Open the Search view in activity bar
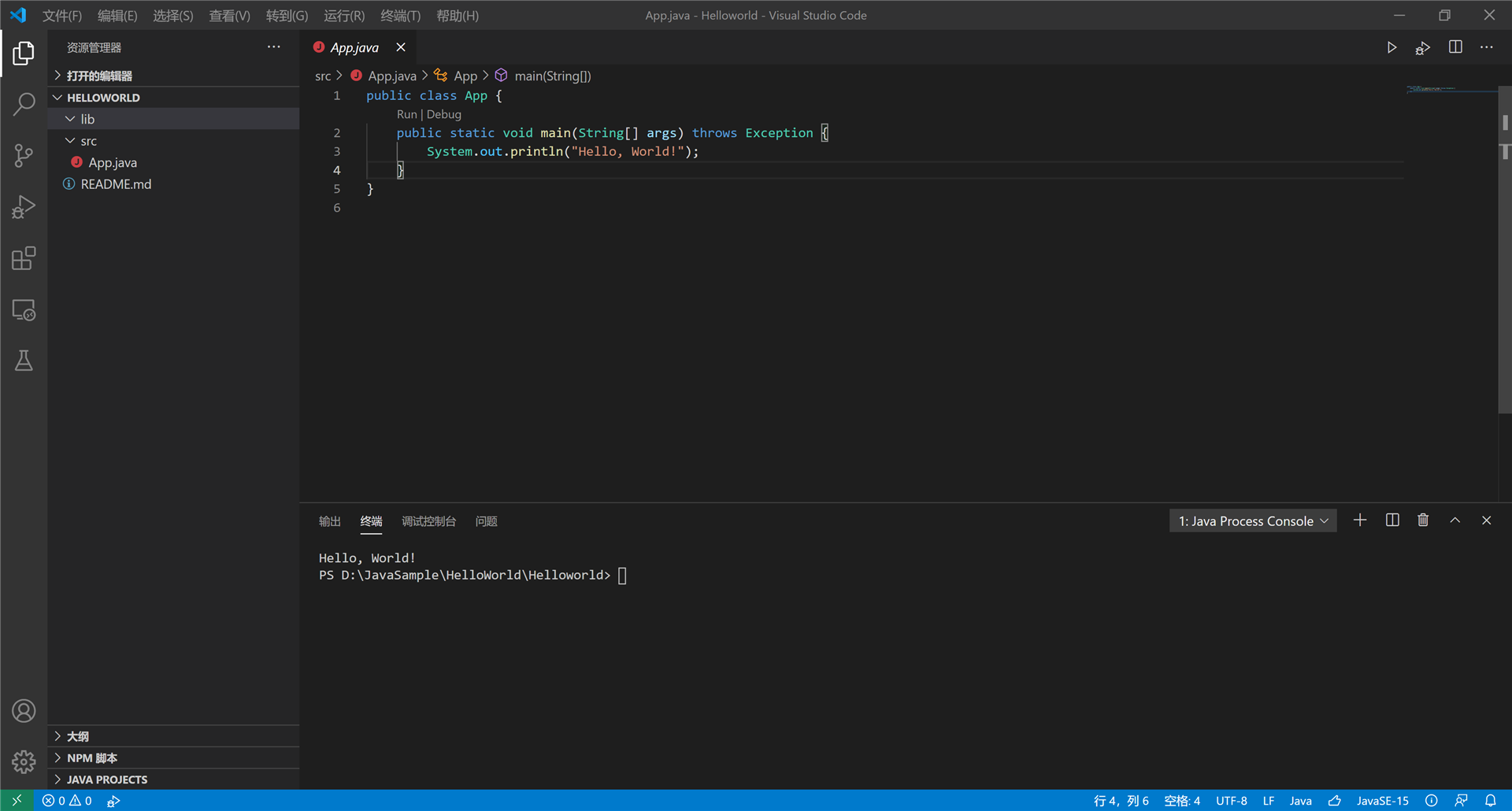Image resolution: width=1512 pixels, height=811 pixels. [24, 104]
